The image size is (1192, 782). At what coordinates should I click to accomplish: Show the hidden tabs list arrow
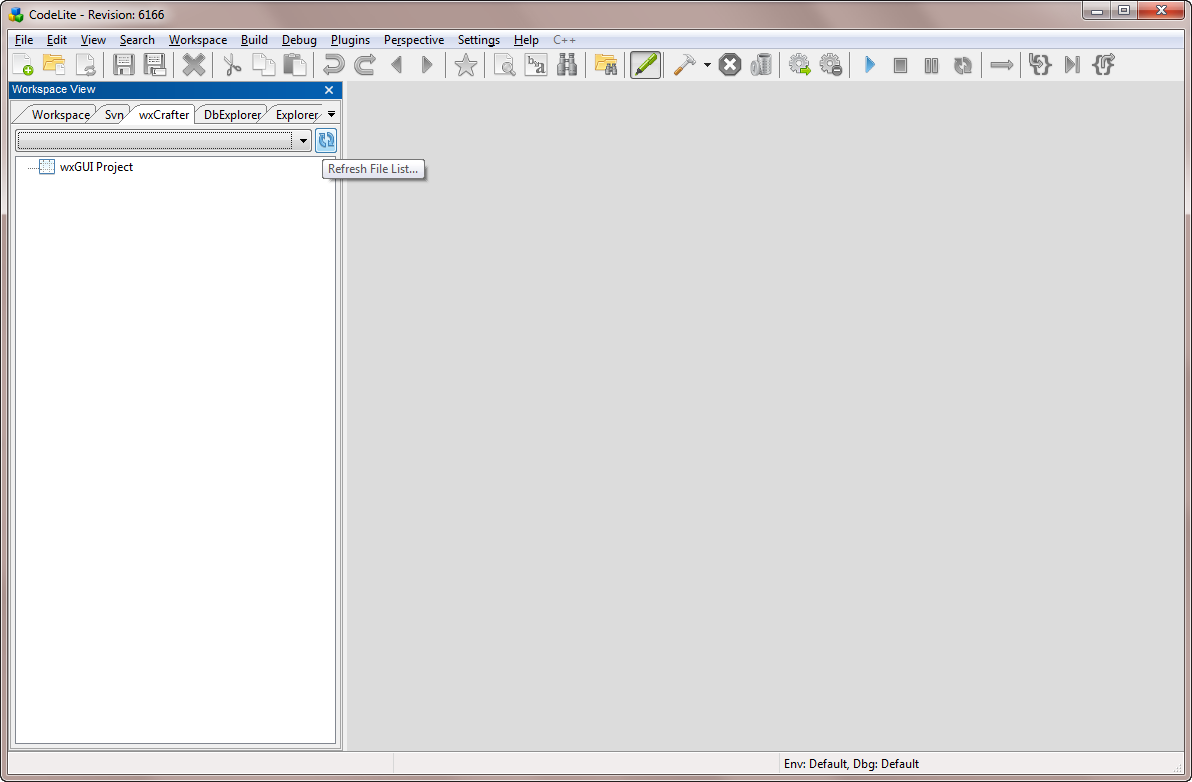point(331,114)
